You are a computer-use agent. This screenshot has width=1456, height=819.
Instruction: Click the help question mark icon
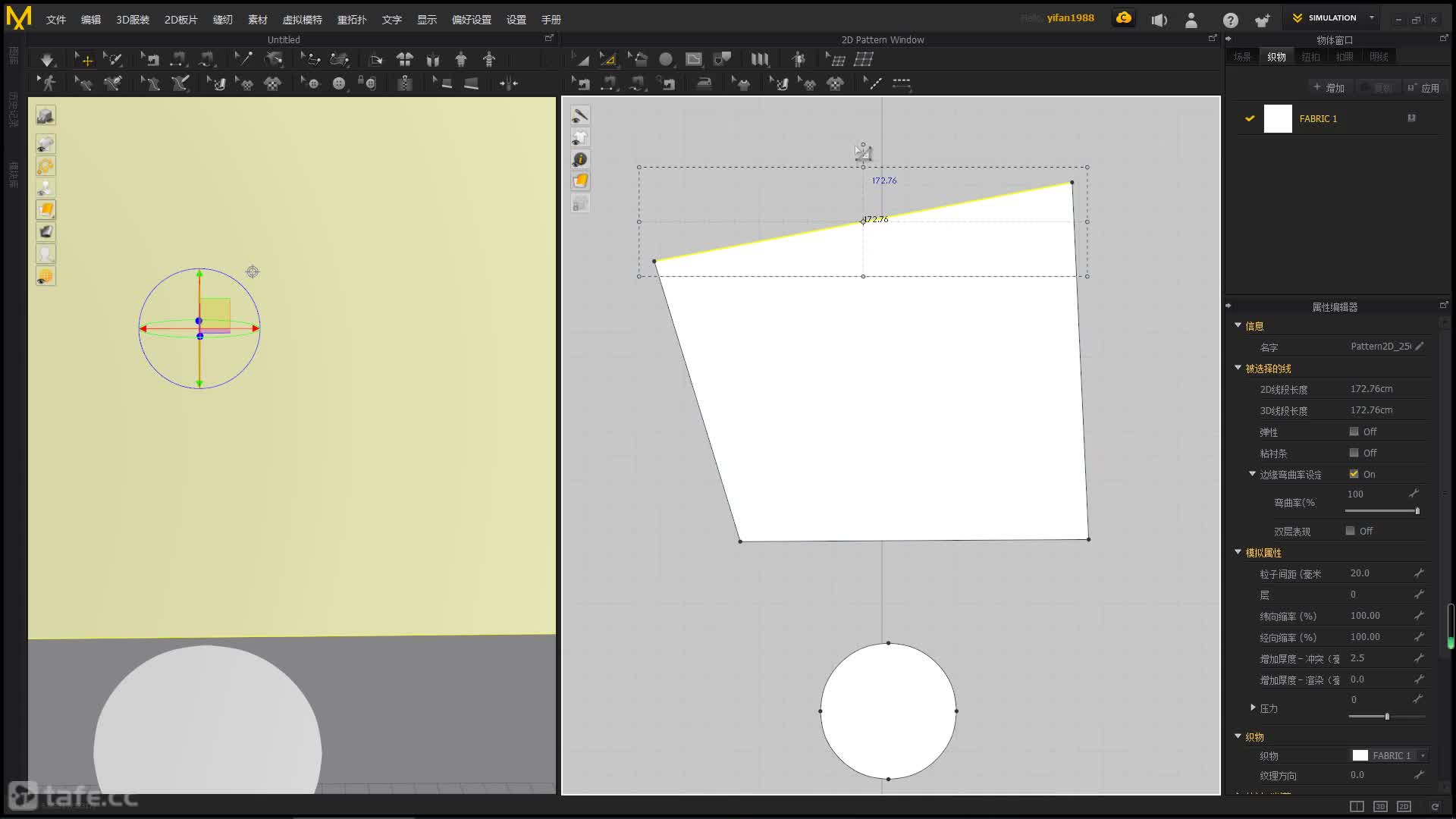(x=1230, y=20)
